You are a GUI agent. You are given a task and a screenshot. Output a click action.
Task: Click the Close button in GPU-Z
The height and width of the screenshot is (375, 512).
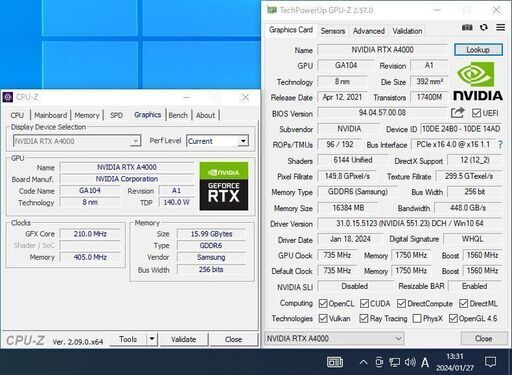(x=483, y=339)
